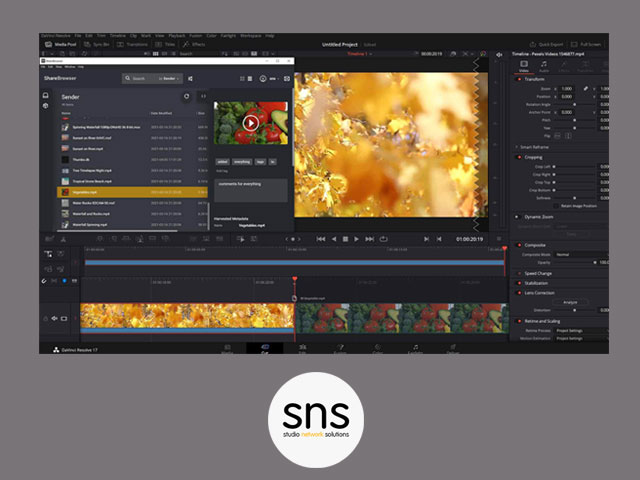Select the Waterfall and Rocks.mp4 row

(x=132, y=213)
